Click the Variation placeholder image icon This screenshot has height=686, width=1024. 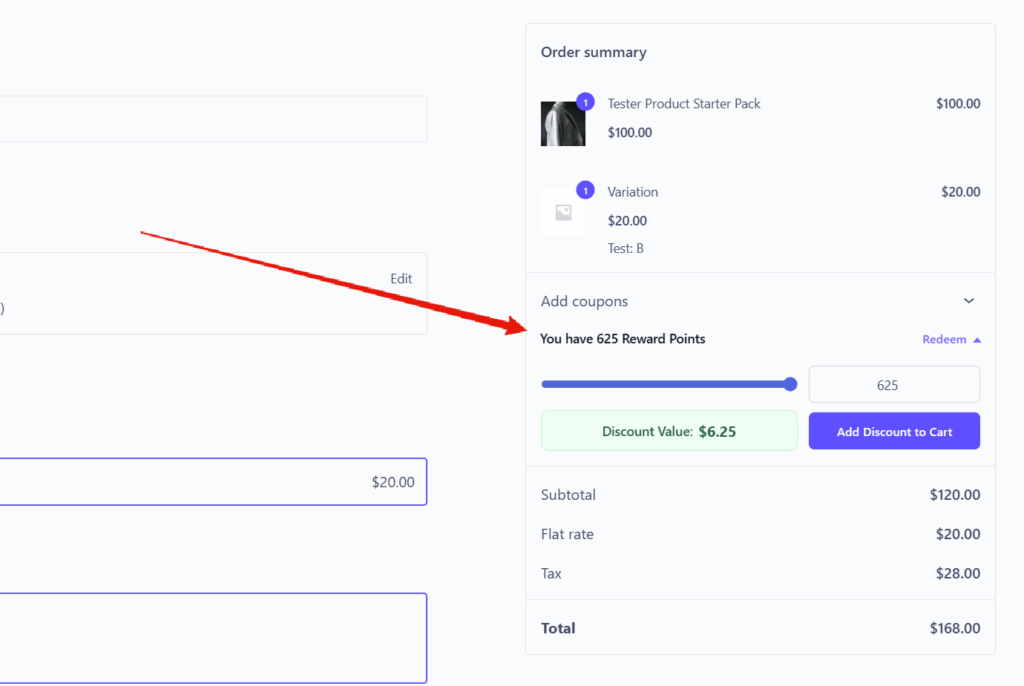click(563, 212)
